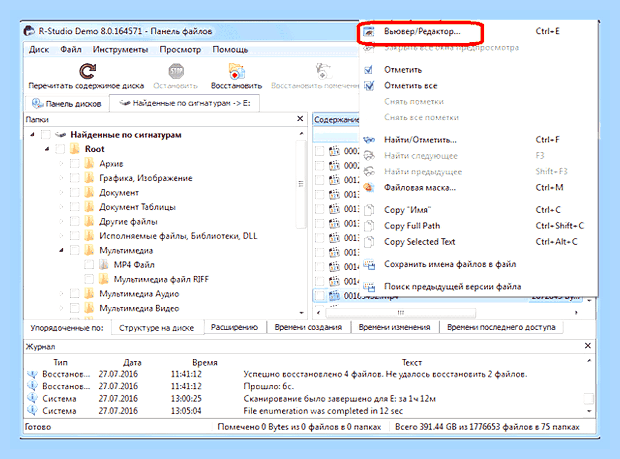The width and height of the screenshot is (620, 459).
Task: Sort by Структуре на диске
Action: click(x=157, y=328)
